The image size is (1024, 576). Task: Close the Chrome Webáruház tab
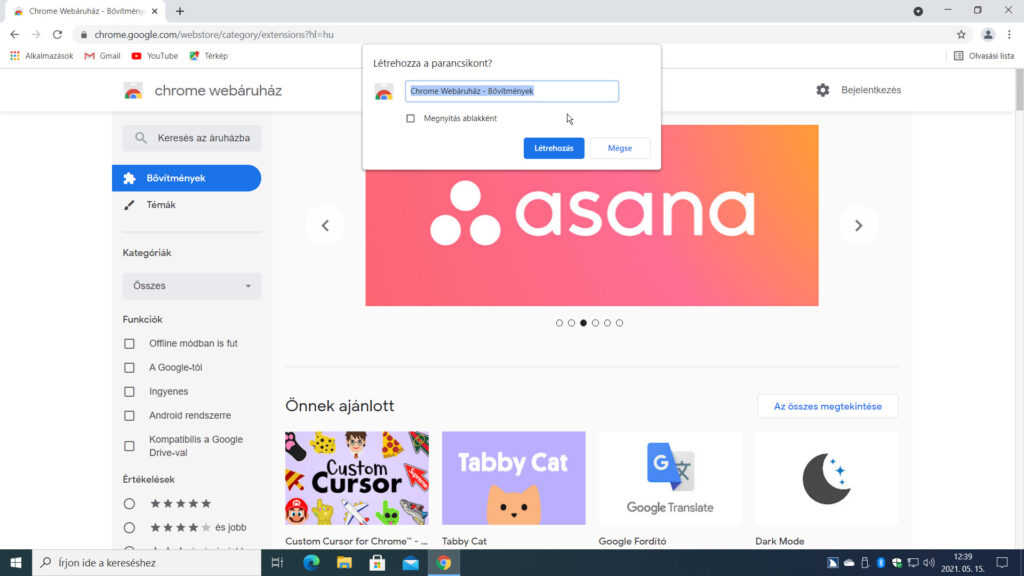pyautogui.click(x=155, y=11)
